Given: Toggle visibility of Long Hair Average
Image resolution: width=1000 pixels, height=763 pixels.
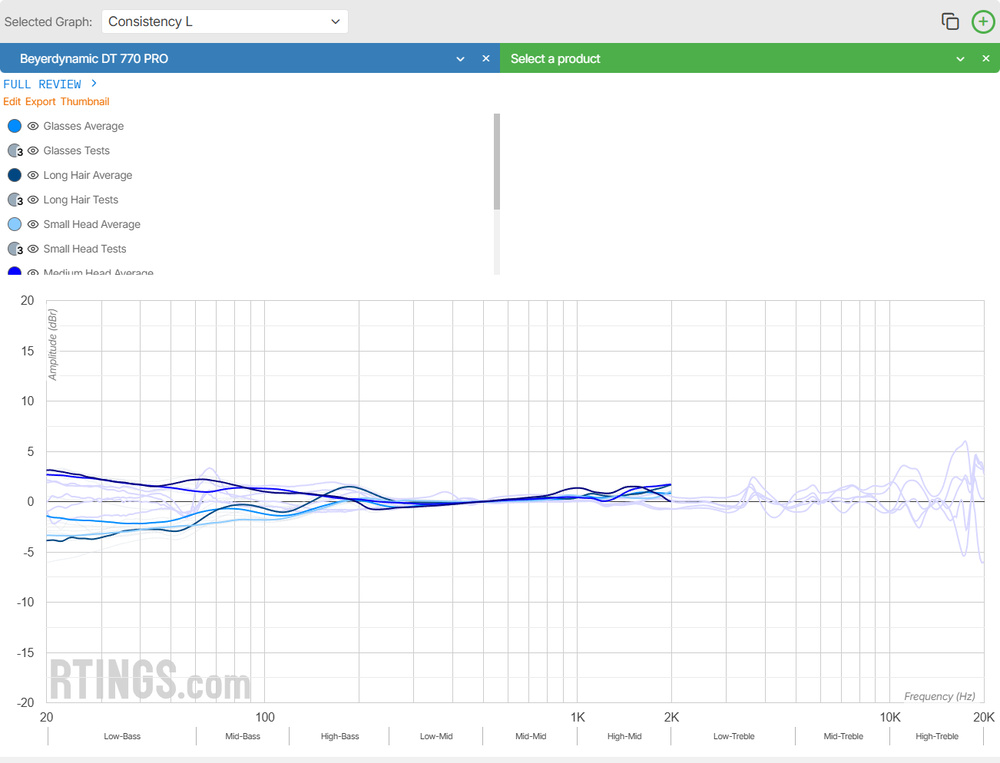Looking at the screenshot, I should tap(33, 176).
